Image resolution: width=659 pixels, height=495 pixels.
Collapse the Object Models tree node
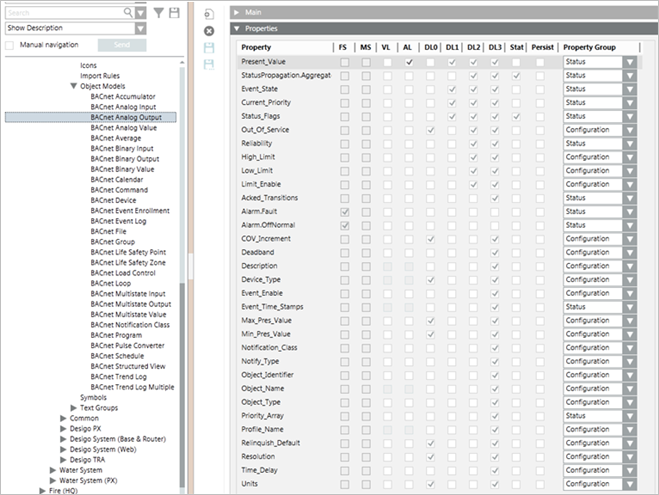pos(74,86)
